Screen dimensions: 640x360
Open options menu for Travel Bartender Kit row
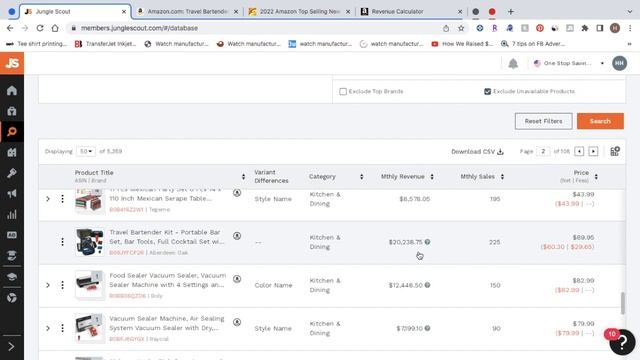click(x=62, y=242)
